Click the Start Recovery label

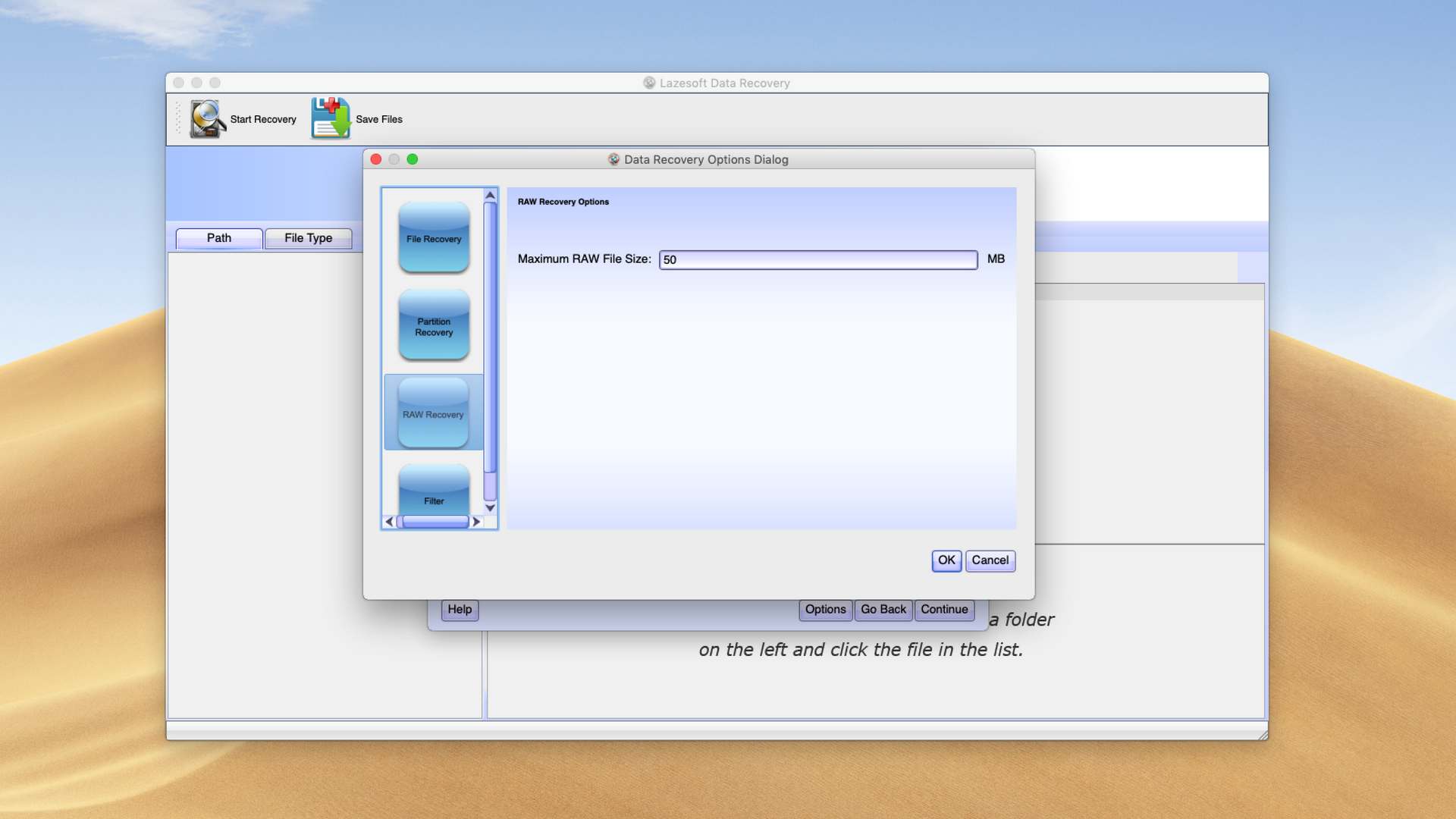263,119
